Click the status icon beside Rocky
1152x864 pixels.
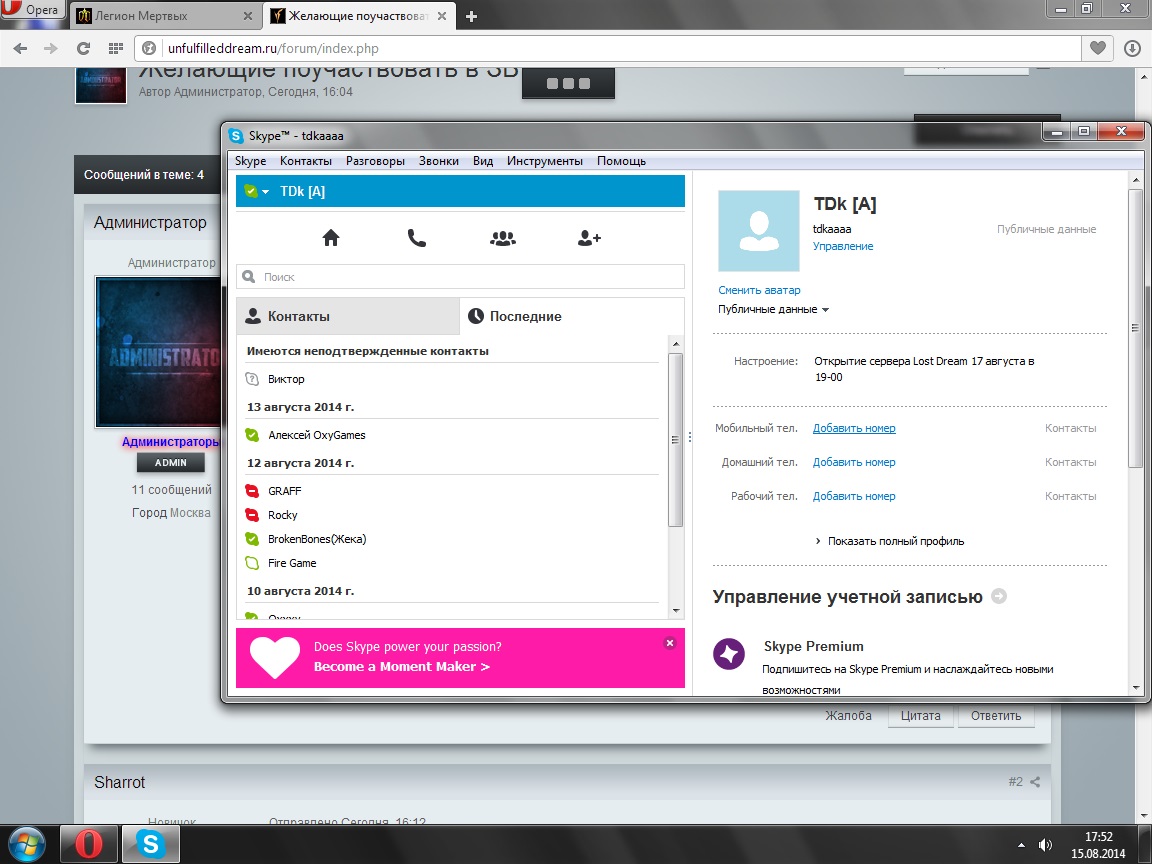click(x=252, y=515)
